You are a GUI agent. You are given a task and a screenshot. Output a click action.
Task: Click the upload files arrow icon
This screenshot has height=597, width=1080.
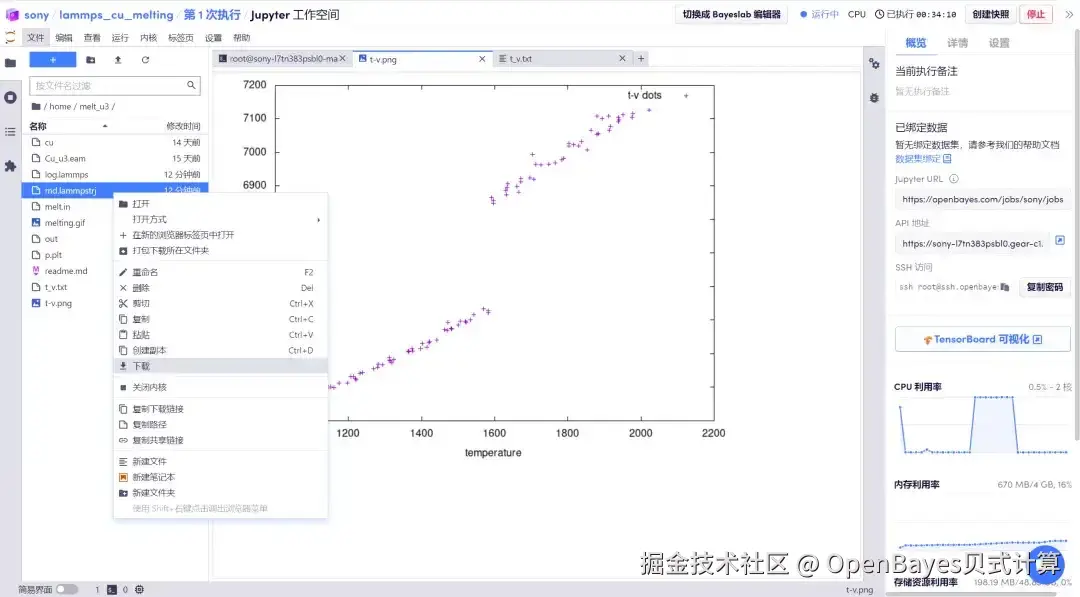[118, 60]
